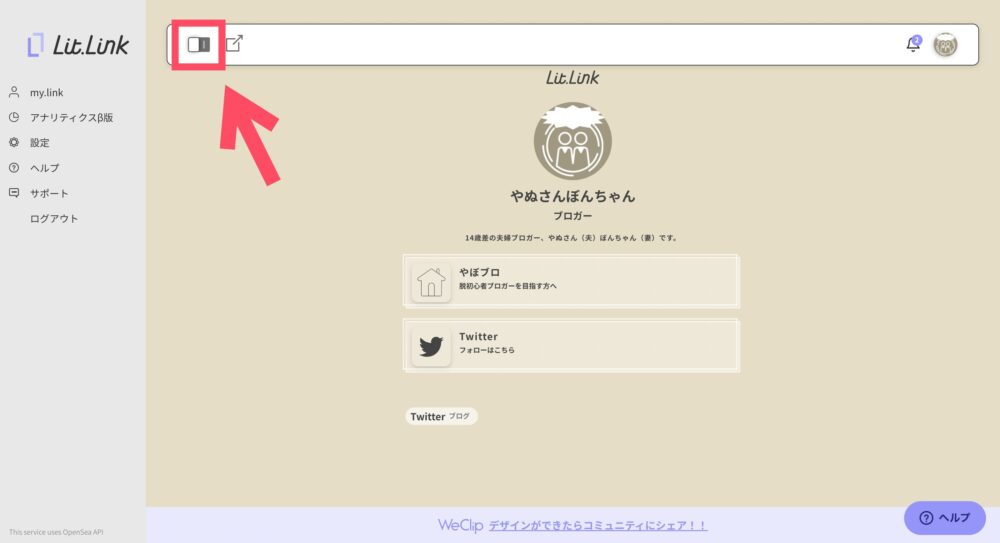
Task: Click the Twitter ブログ tag pill
Action: coord(441,417)
